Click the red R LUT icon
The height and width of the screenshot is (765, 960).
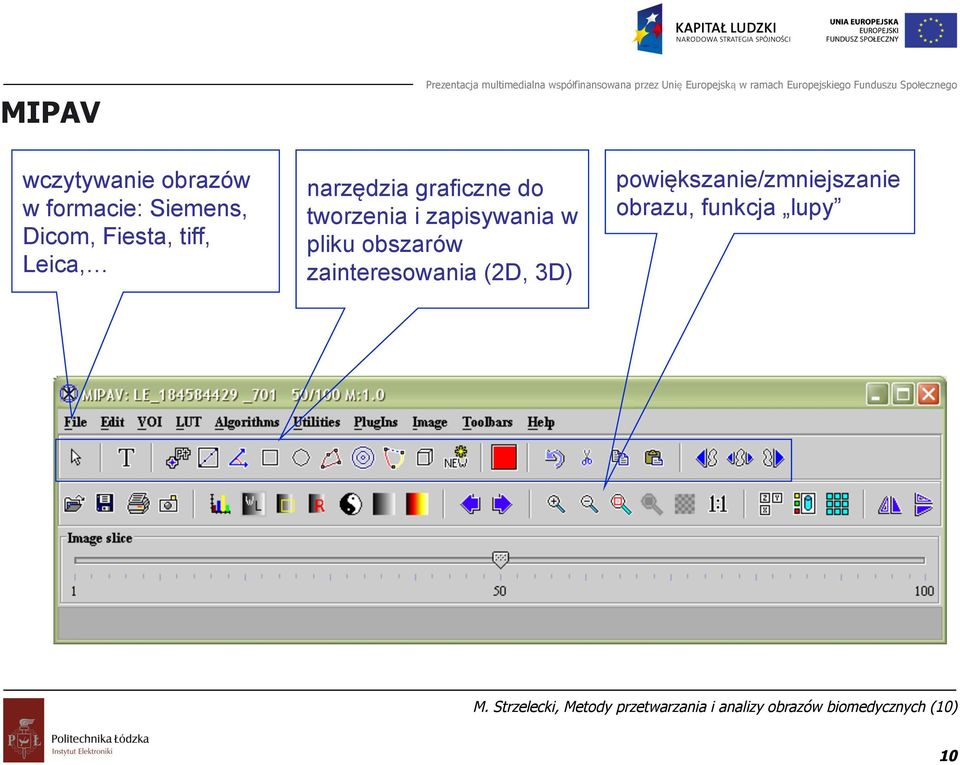[x=317, y=504]
